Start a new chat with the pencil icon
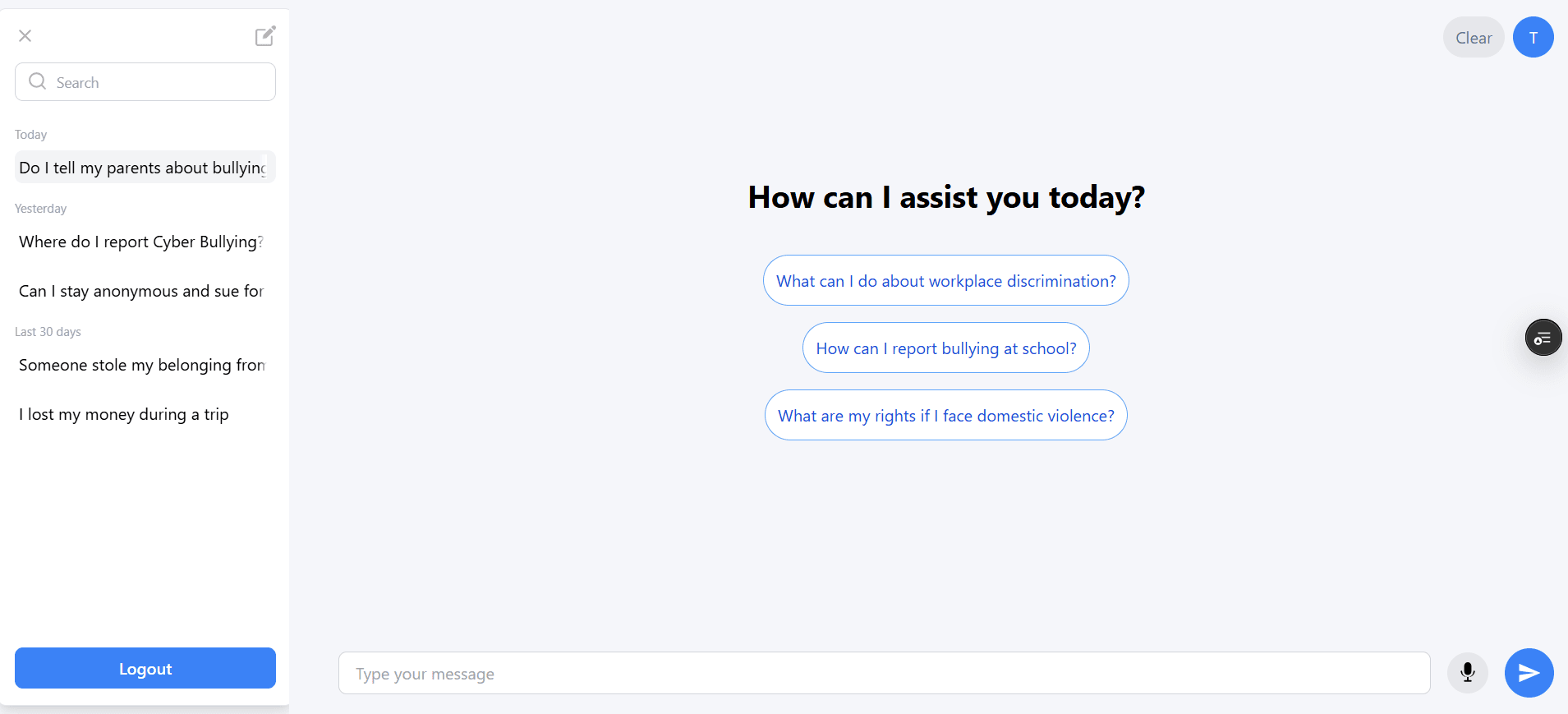 pos(264,36)
